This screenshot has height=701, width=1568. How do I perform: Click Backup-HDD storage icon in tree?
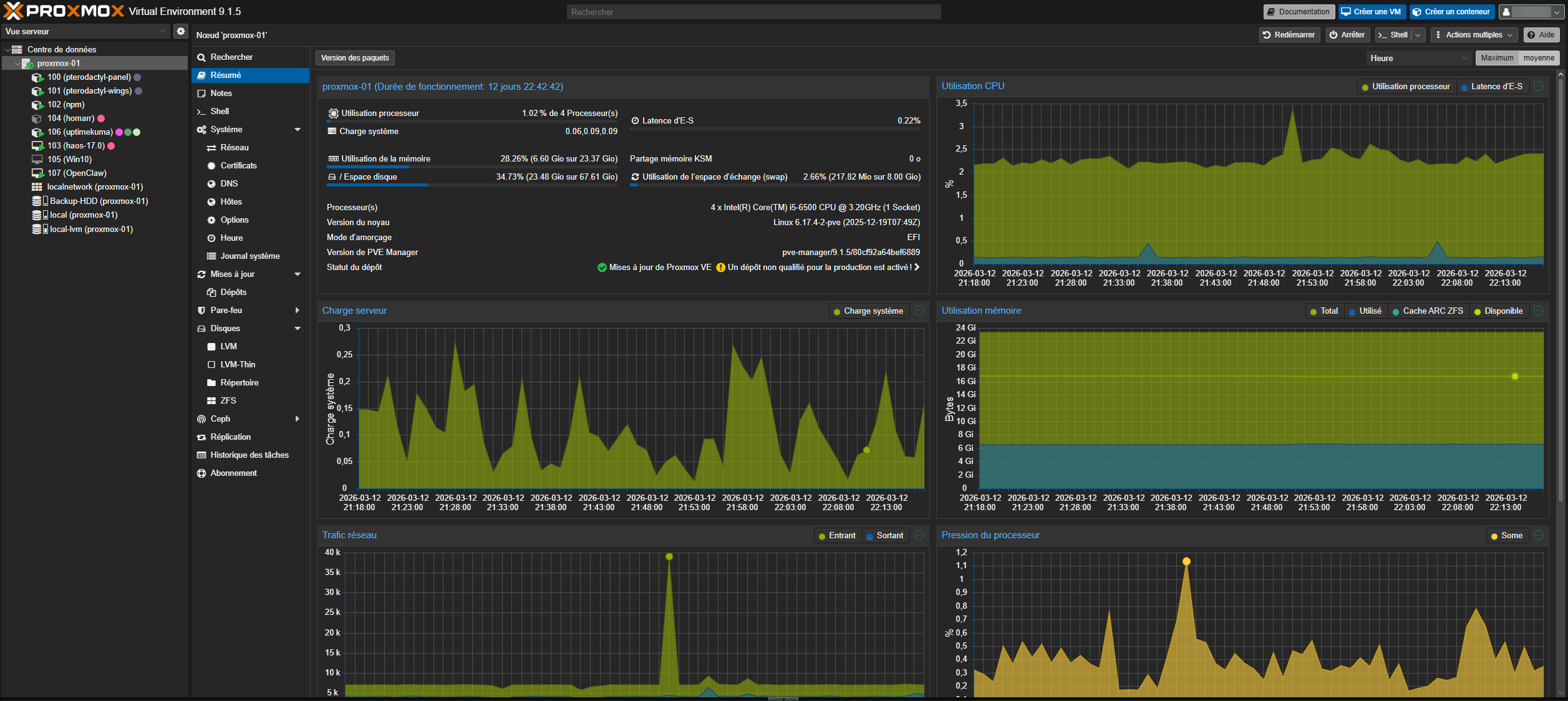click(x=39, y=201)
